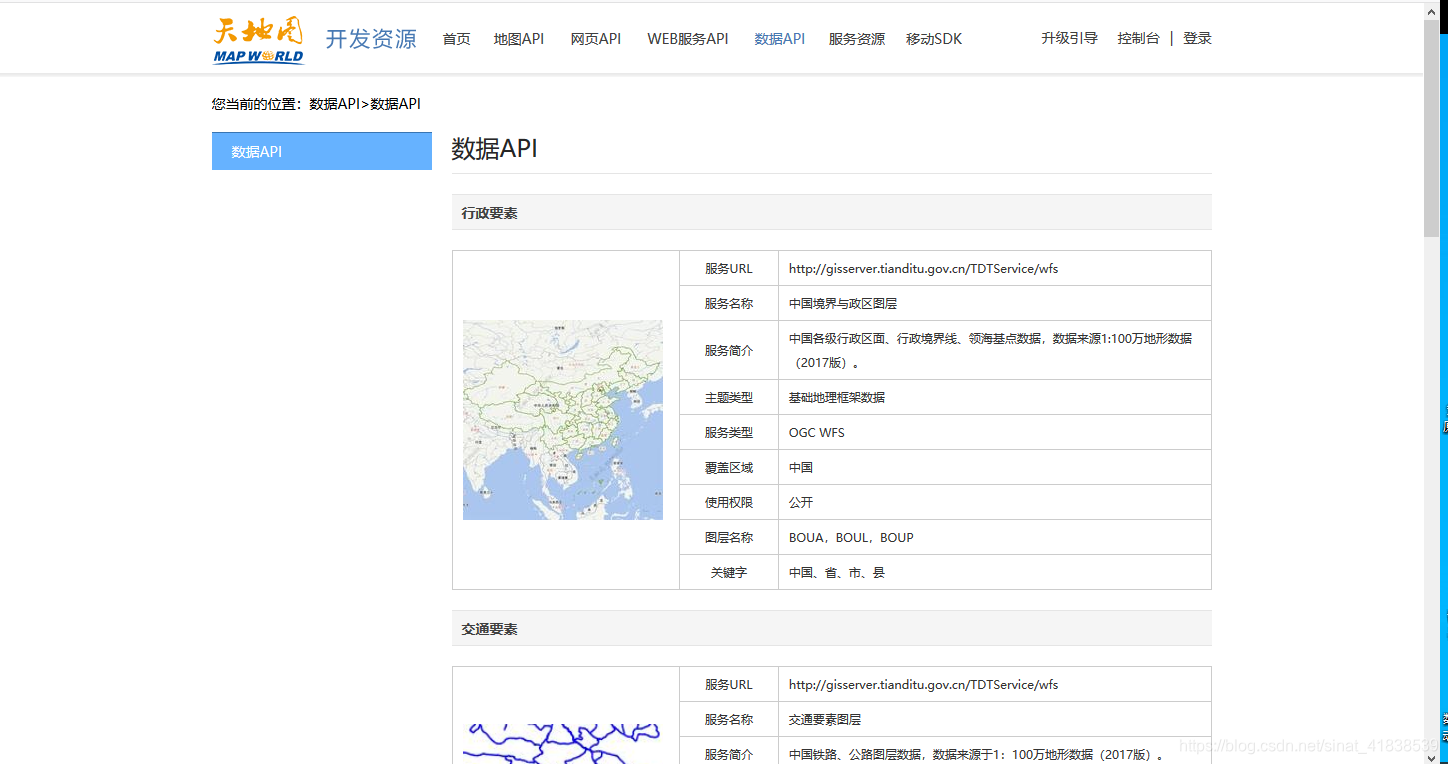Click 中国境界与政区图层 service name
Screen dimensions: 1448x764
tap(842, 303)
